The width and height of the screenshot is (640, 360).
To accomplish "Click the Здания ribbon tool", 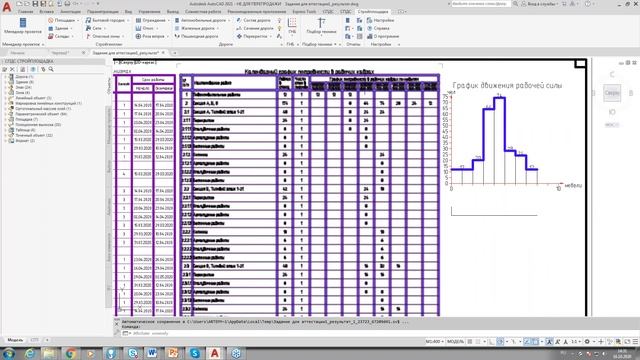I will (x=59, y=28).
